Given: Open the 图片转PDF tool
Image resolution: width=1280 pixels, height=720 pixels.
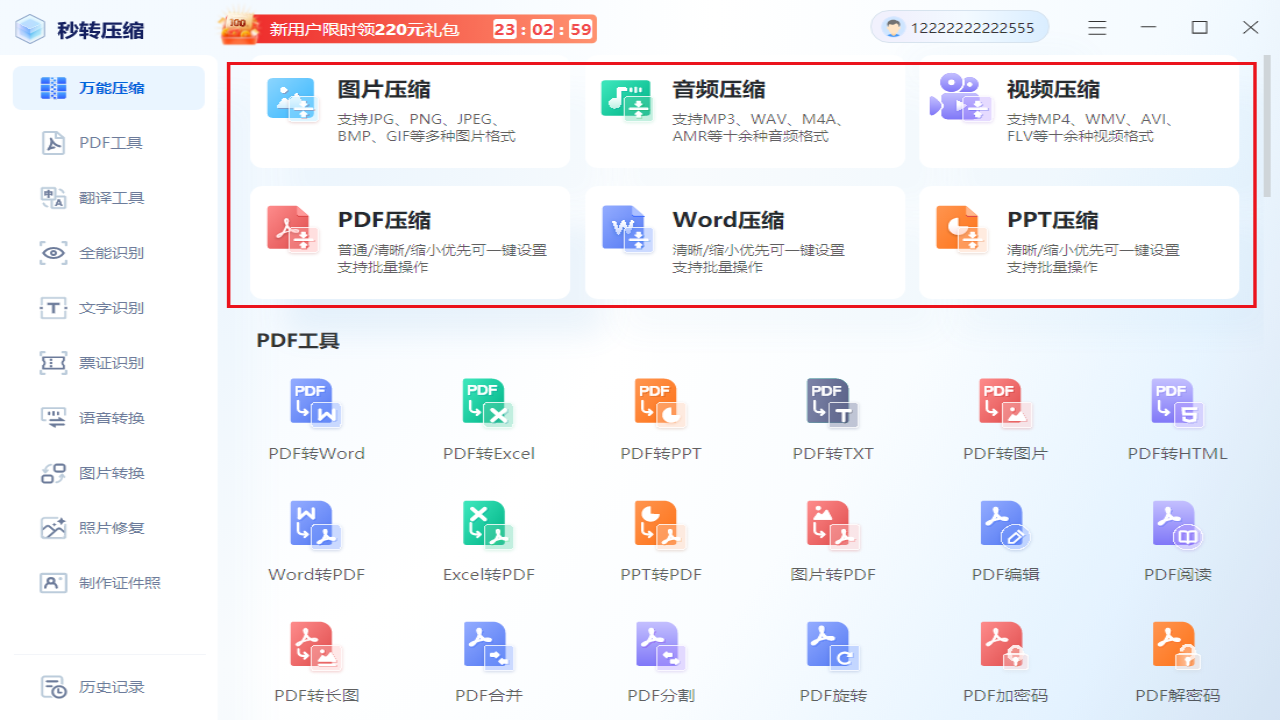Looking at the screenshot, I should 831,530.
